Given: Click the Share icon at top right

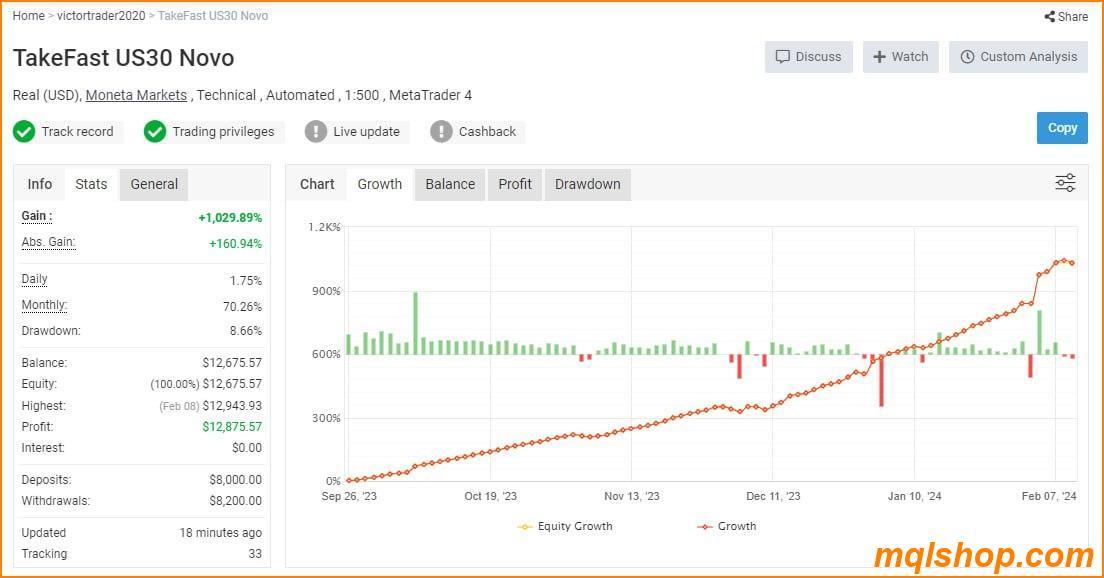Looking at the screenshot, I should 1049,17.
